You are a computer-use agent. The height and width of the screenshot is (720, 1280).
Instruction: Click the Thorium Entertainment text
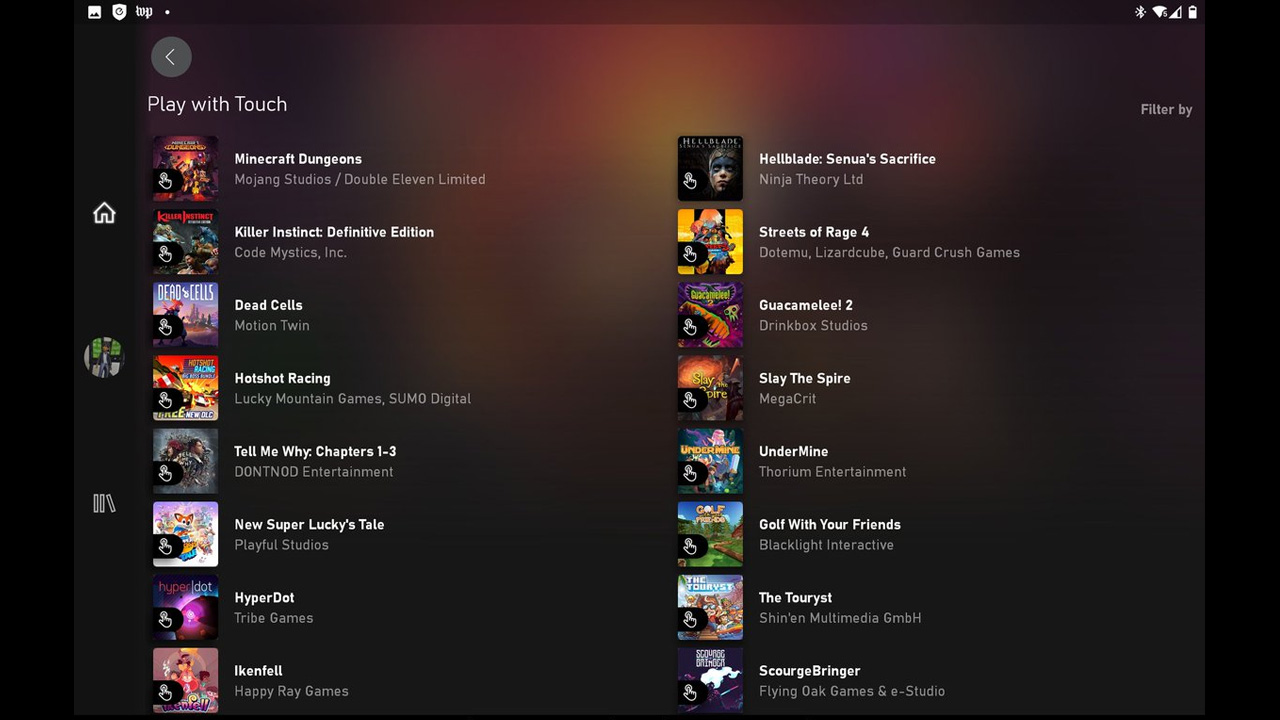[x=833, y=471]
